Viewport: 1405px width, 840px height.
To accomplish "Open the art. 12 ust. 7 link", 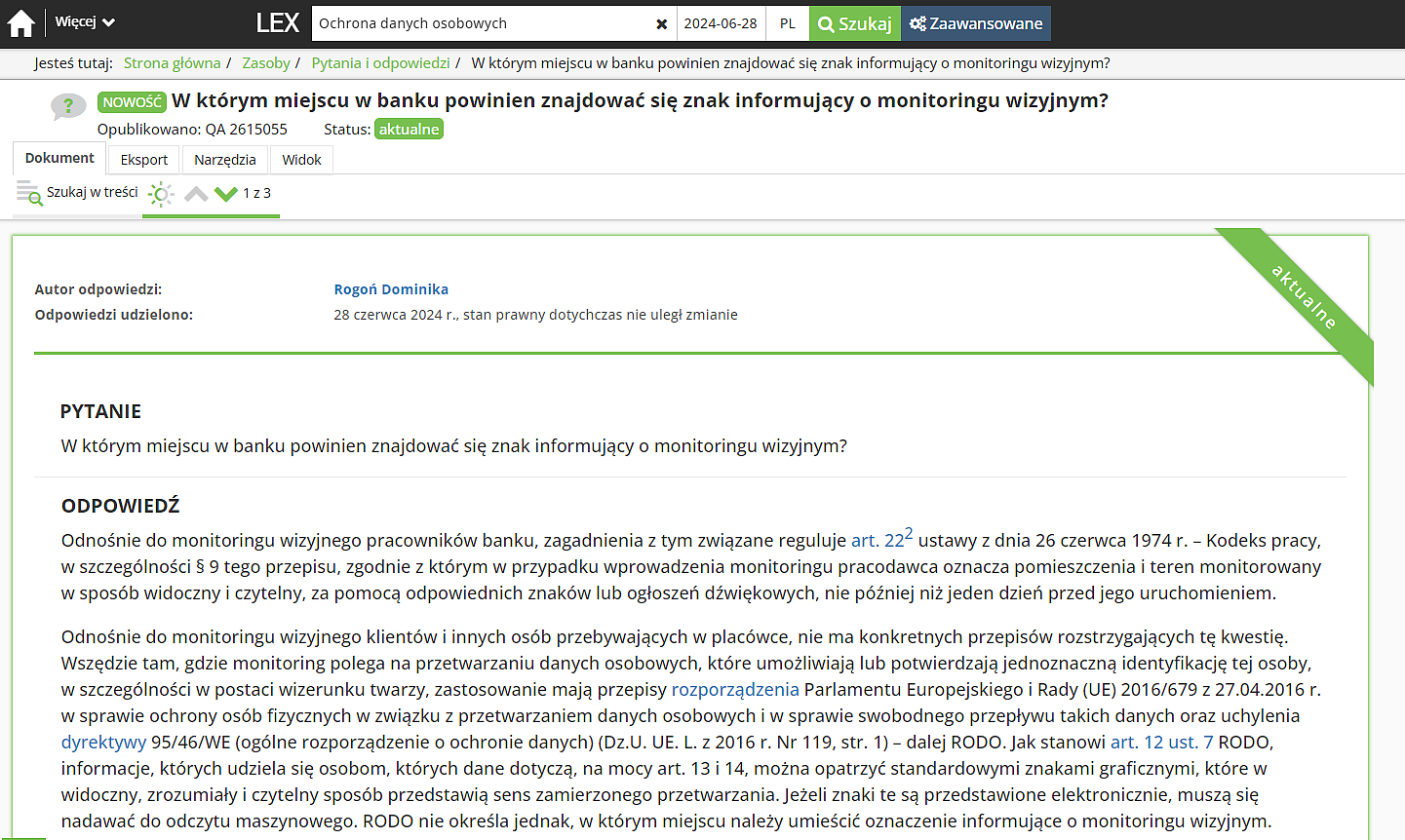I will pyautogui.click(x=1161, y=742).
